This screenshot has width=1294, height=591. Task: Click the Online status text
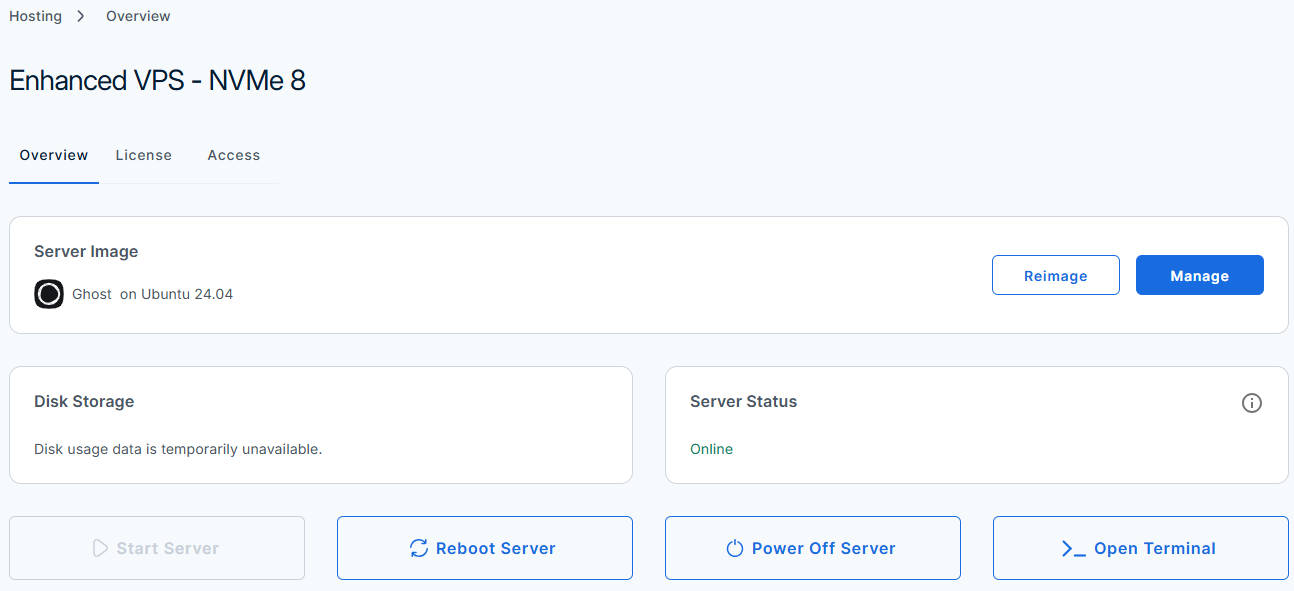point(711,449)
